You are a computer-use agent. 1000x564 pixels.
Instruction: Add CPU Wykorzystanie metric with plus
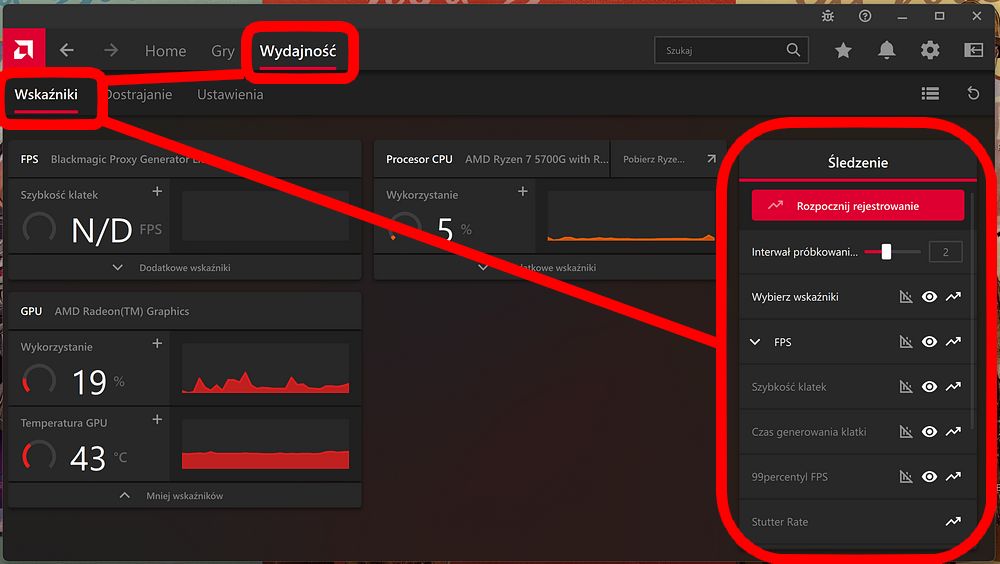[522, 191]
